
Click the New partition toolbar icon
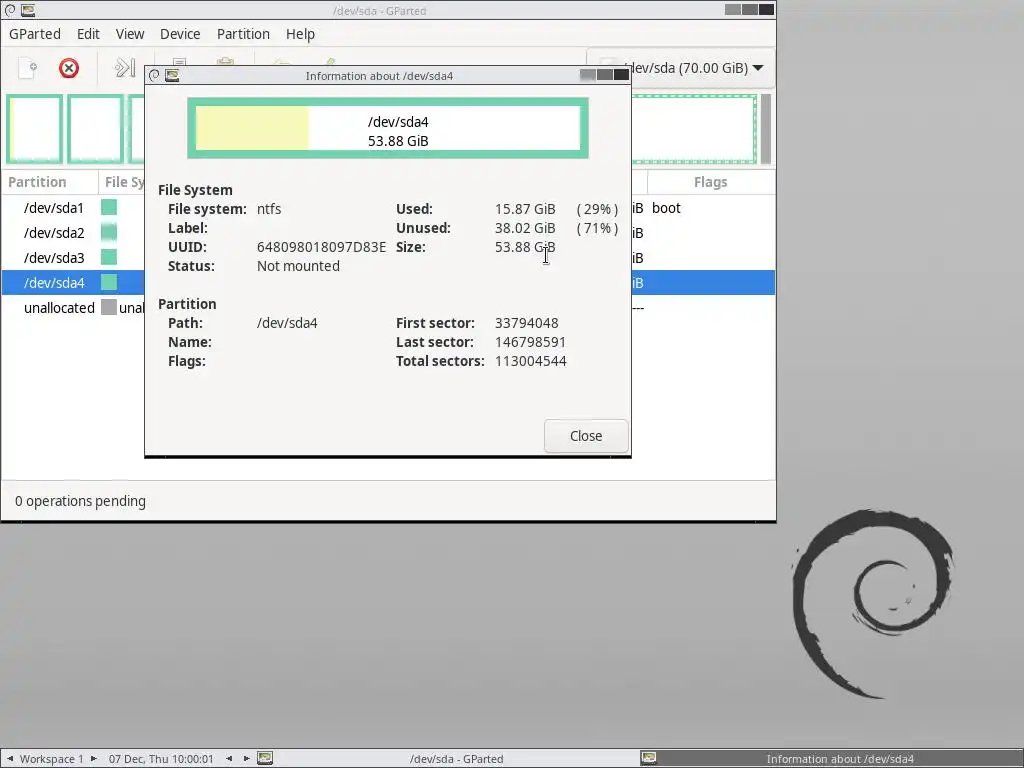[27, 68]
